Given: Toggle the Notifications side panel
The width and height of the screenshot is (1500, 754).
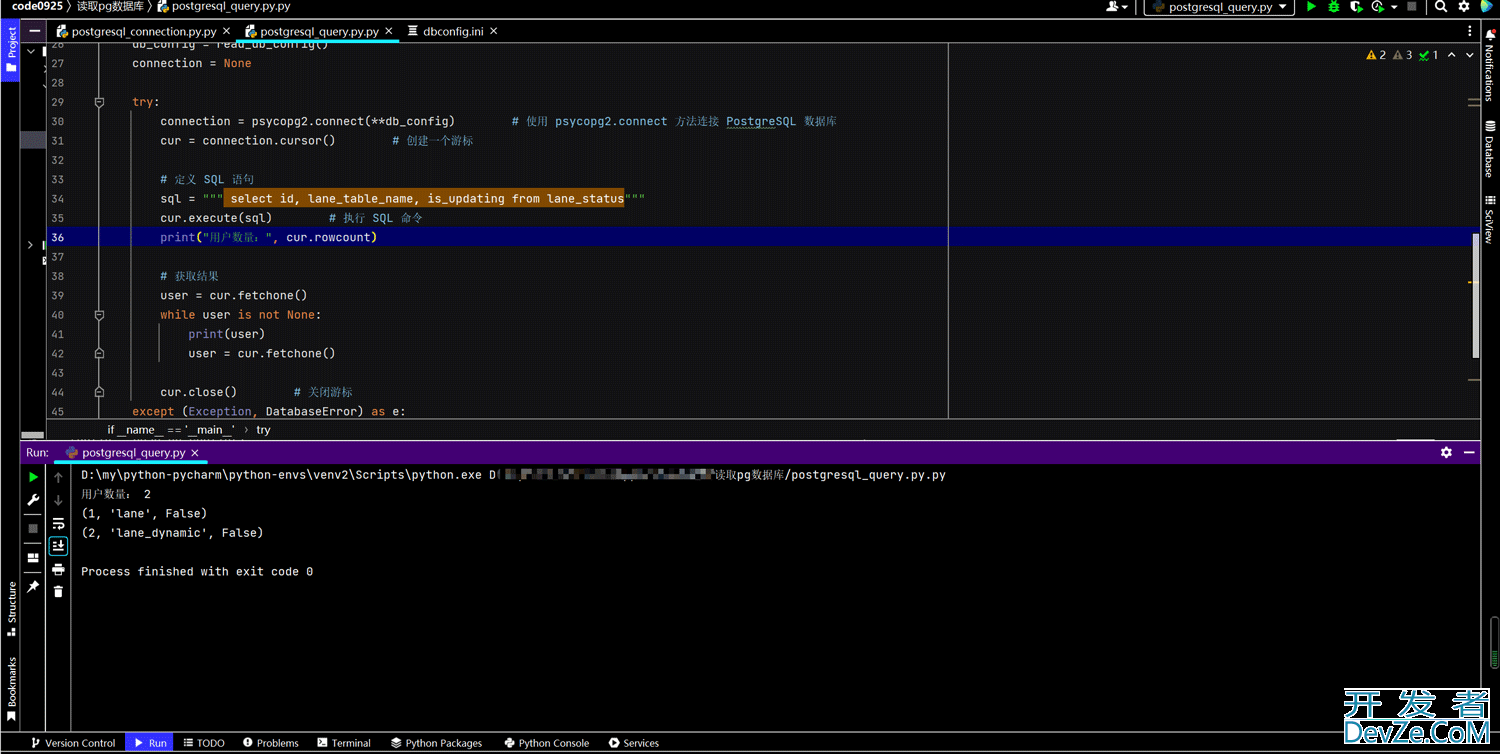Looking at the screenshot, I should [x=1489, y=66].
